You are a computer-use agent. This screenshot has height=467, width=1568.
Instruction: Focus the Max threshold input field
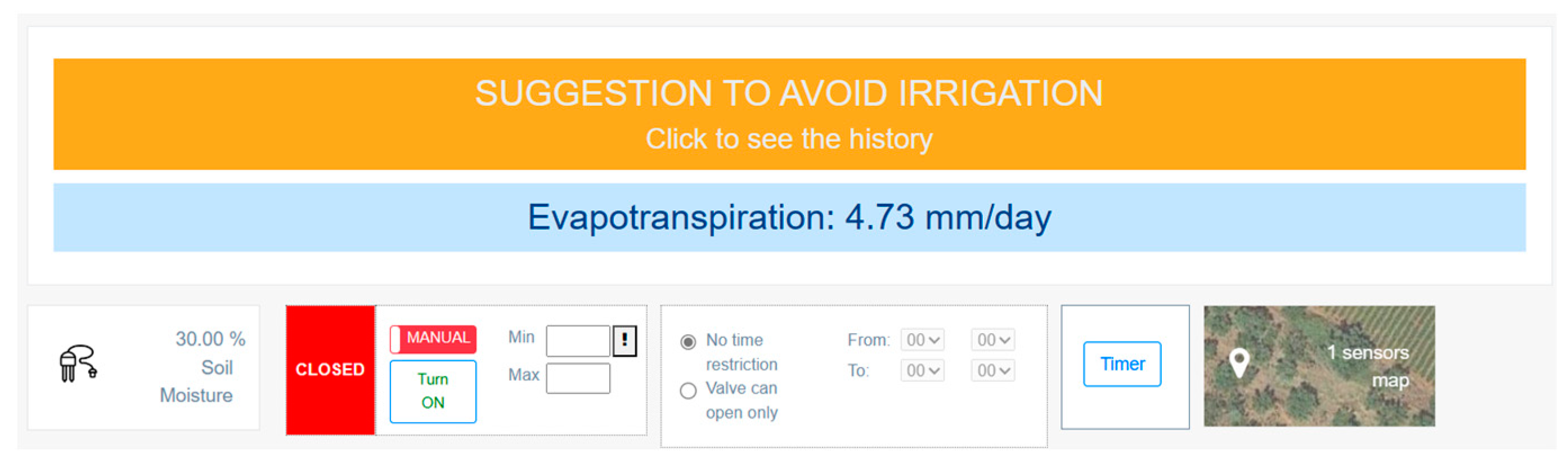pyautogui.click(x=577, y=378)
